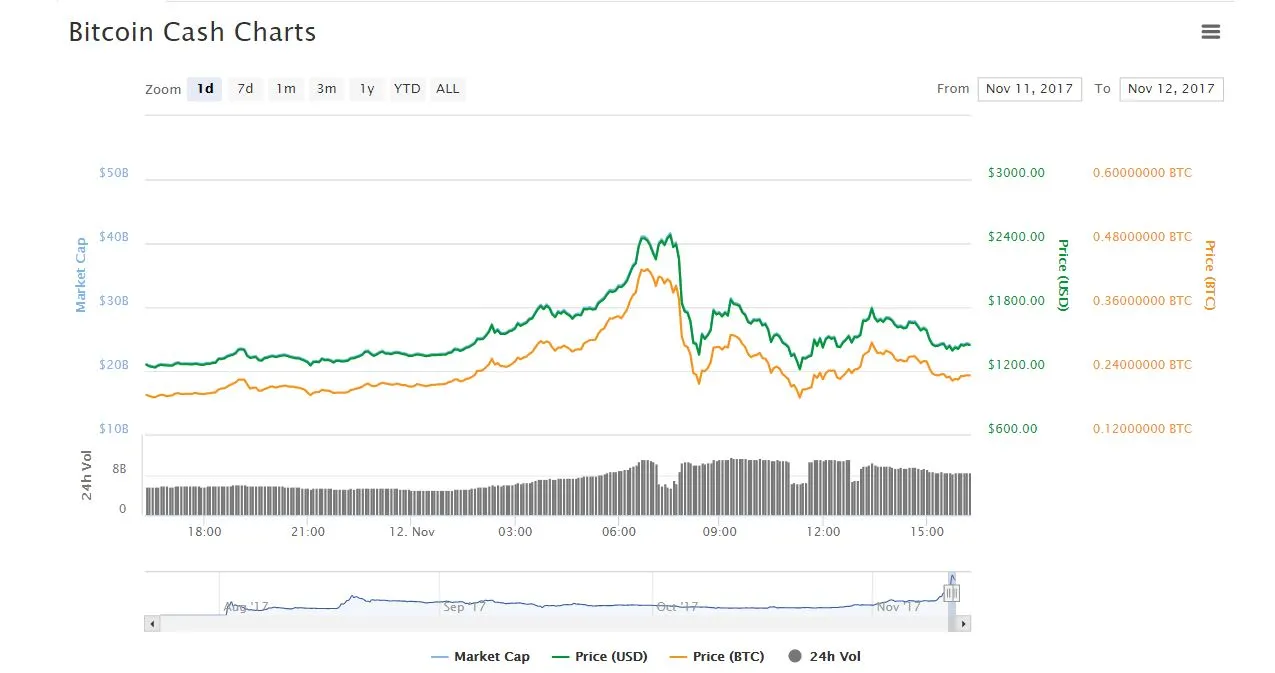1275x673 pixels.
Task: Switch zoom to 1y
Action: pos(367,89)
